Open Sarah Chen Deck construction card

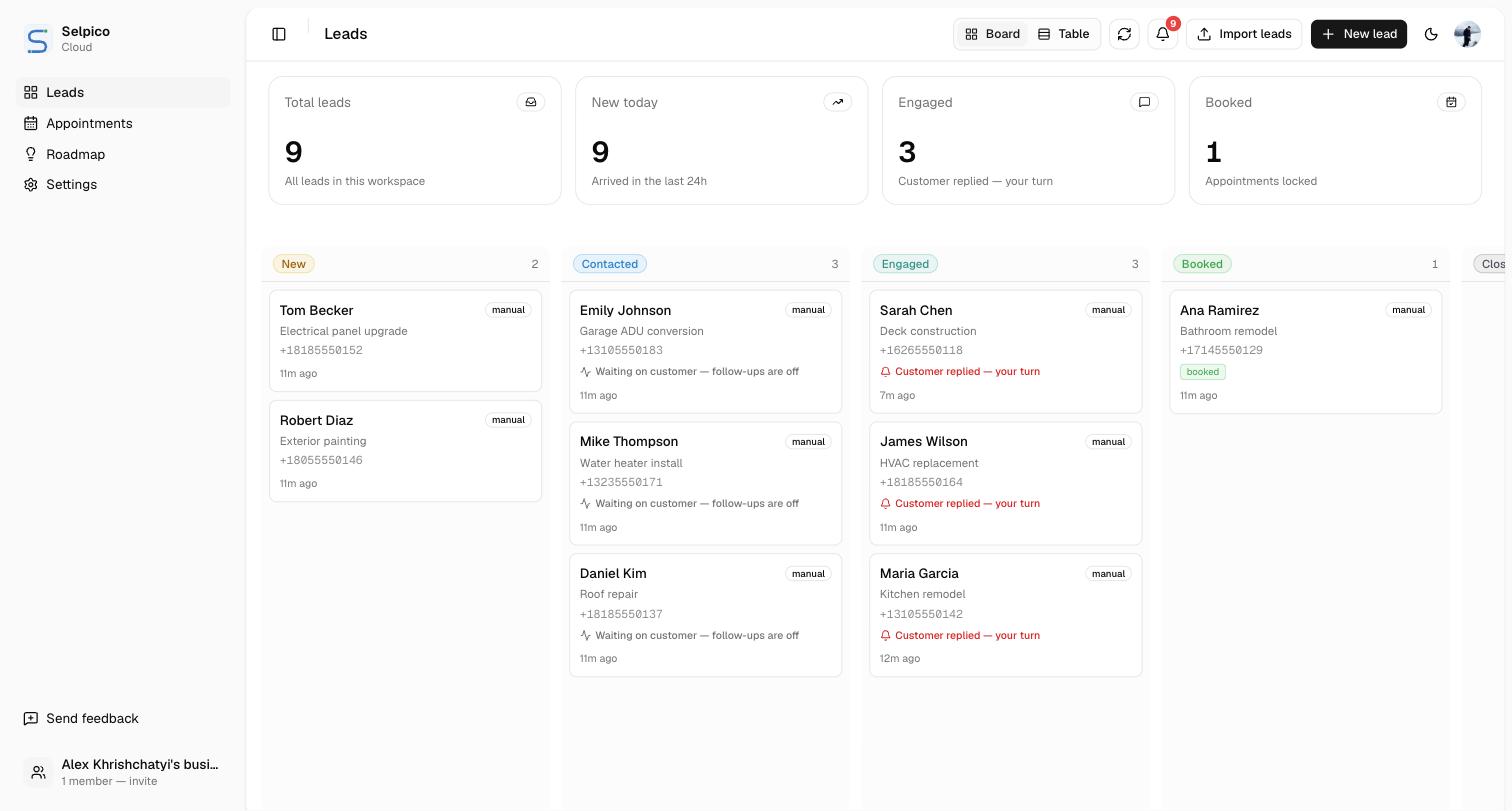coord(1005,352)
